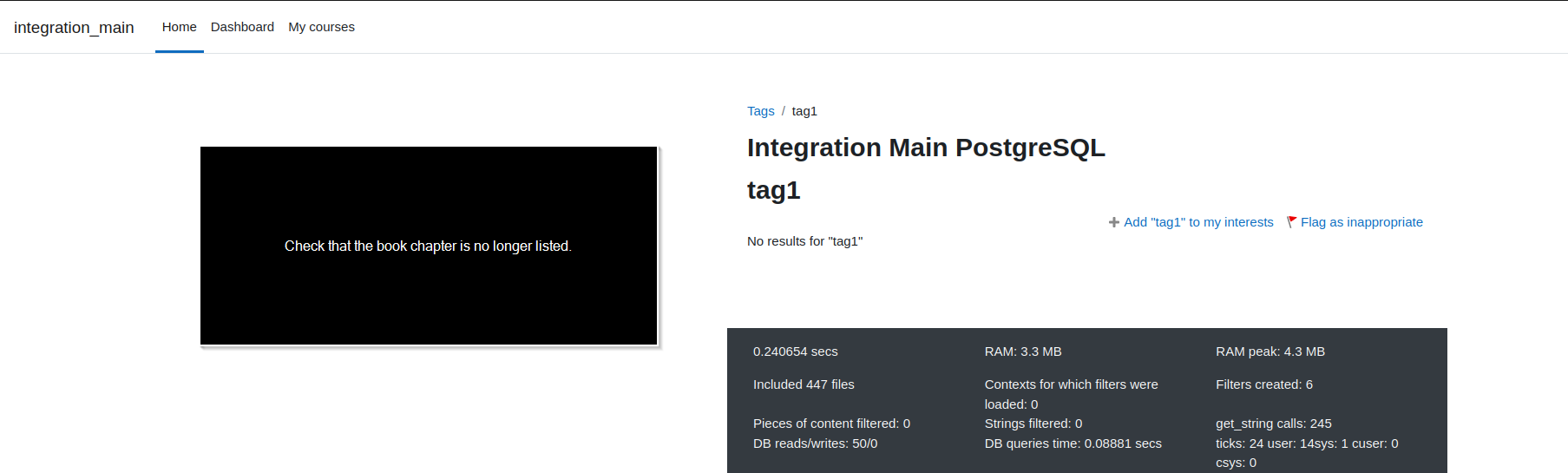
Task: Click the black instruction overlay box
Action: (429, 246)
